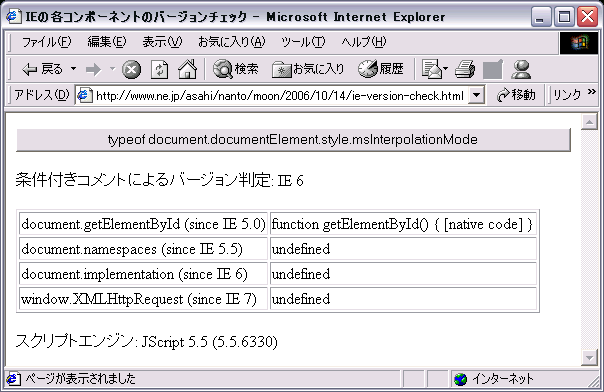604x392 pixels.
Task: Click the 'window.XMLHttpRequest (since IE 7)' cell
Action: point(143,299)
